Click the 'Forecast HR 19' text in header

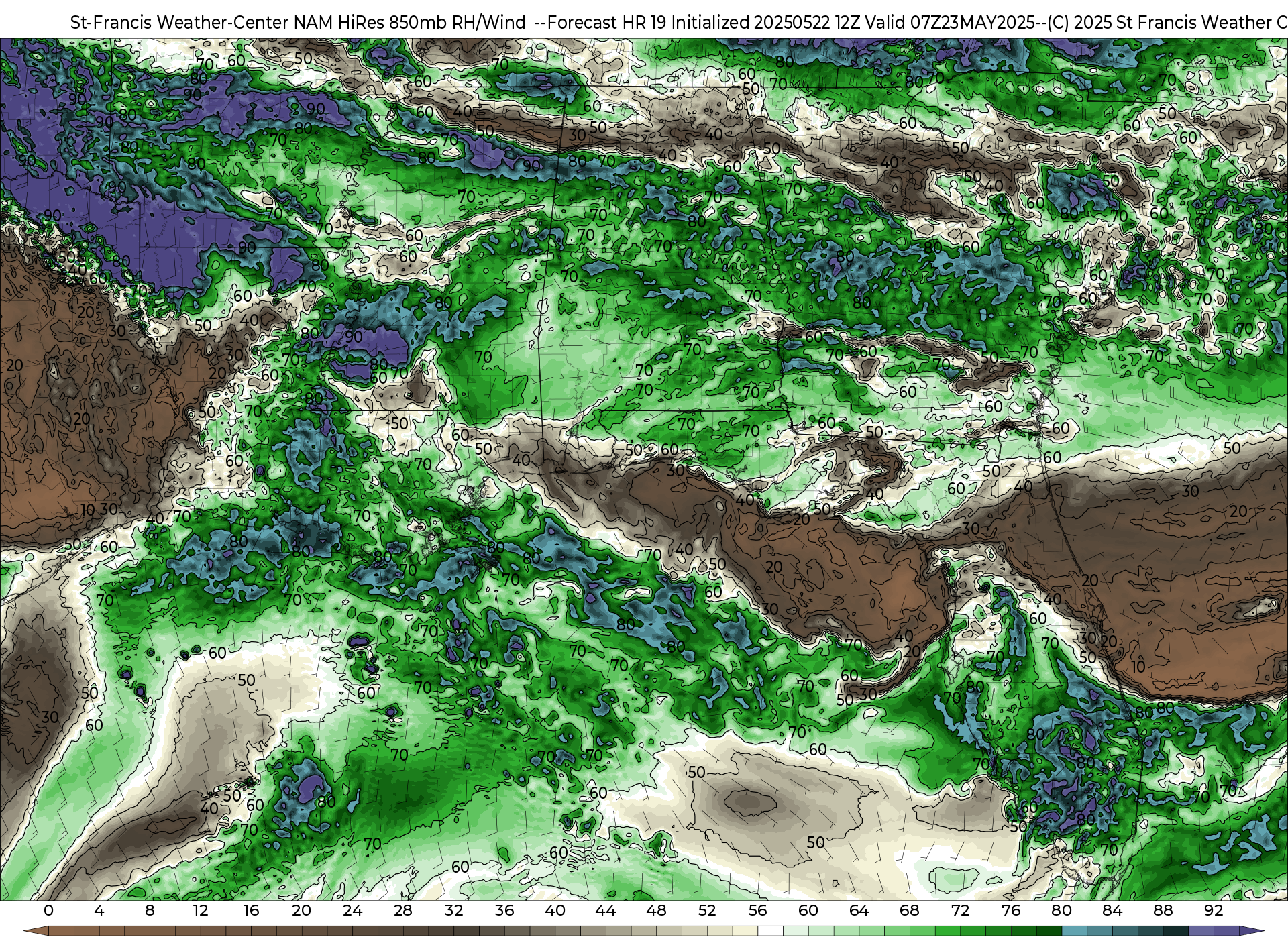(606, 23)
